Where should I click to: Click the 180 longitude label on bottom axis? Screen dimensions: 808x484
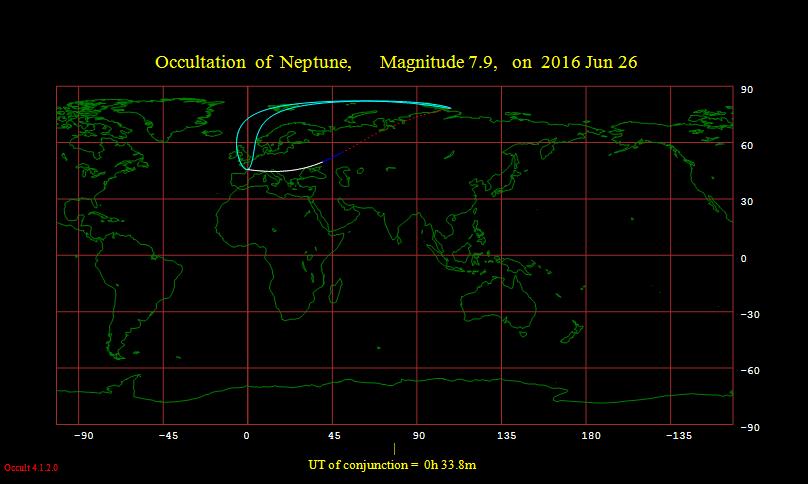[x=591, y=436]
